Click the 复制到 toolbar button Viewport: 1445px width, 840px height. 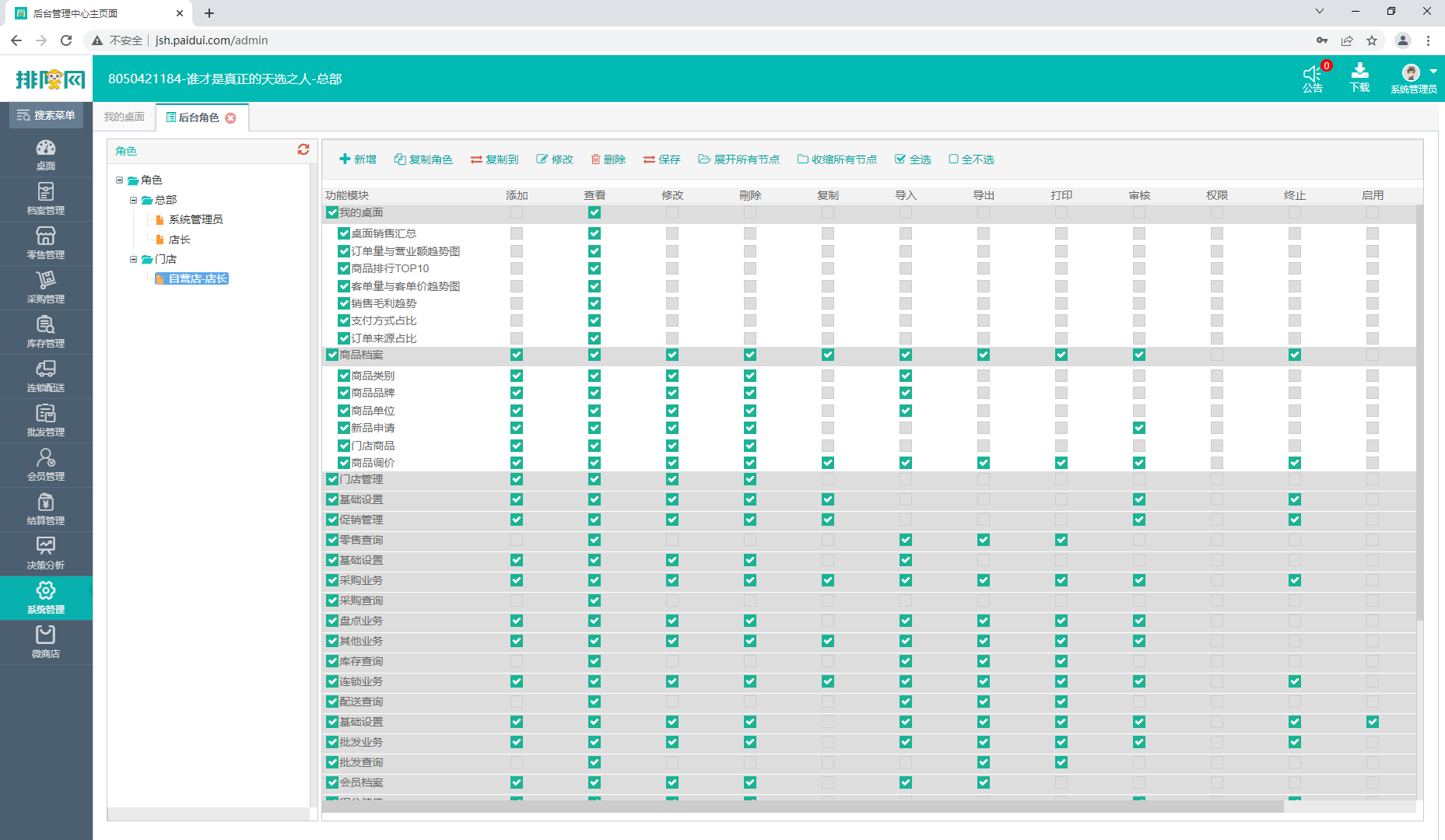pyautogui.click(x=495, y=159)
